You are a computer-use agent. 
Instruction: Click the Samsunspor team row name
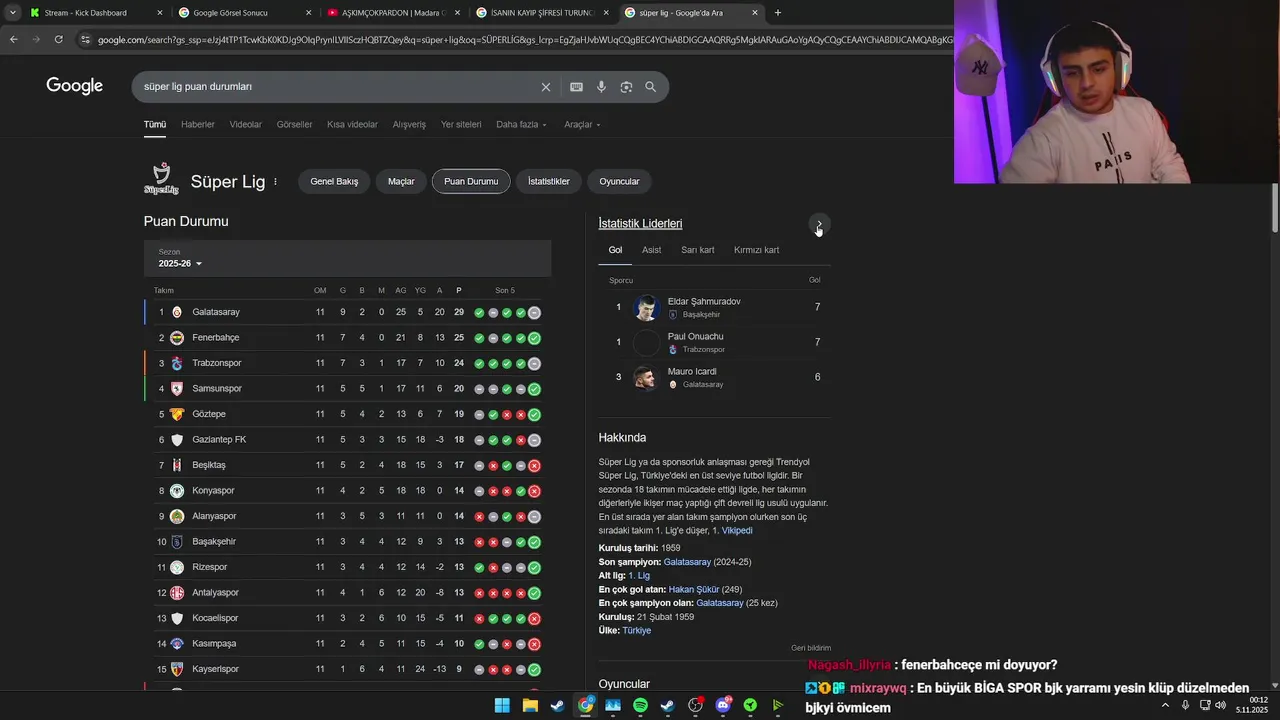pyautogui.click(x=217, y=389)
